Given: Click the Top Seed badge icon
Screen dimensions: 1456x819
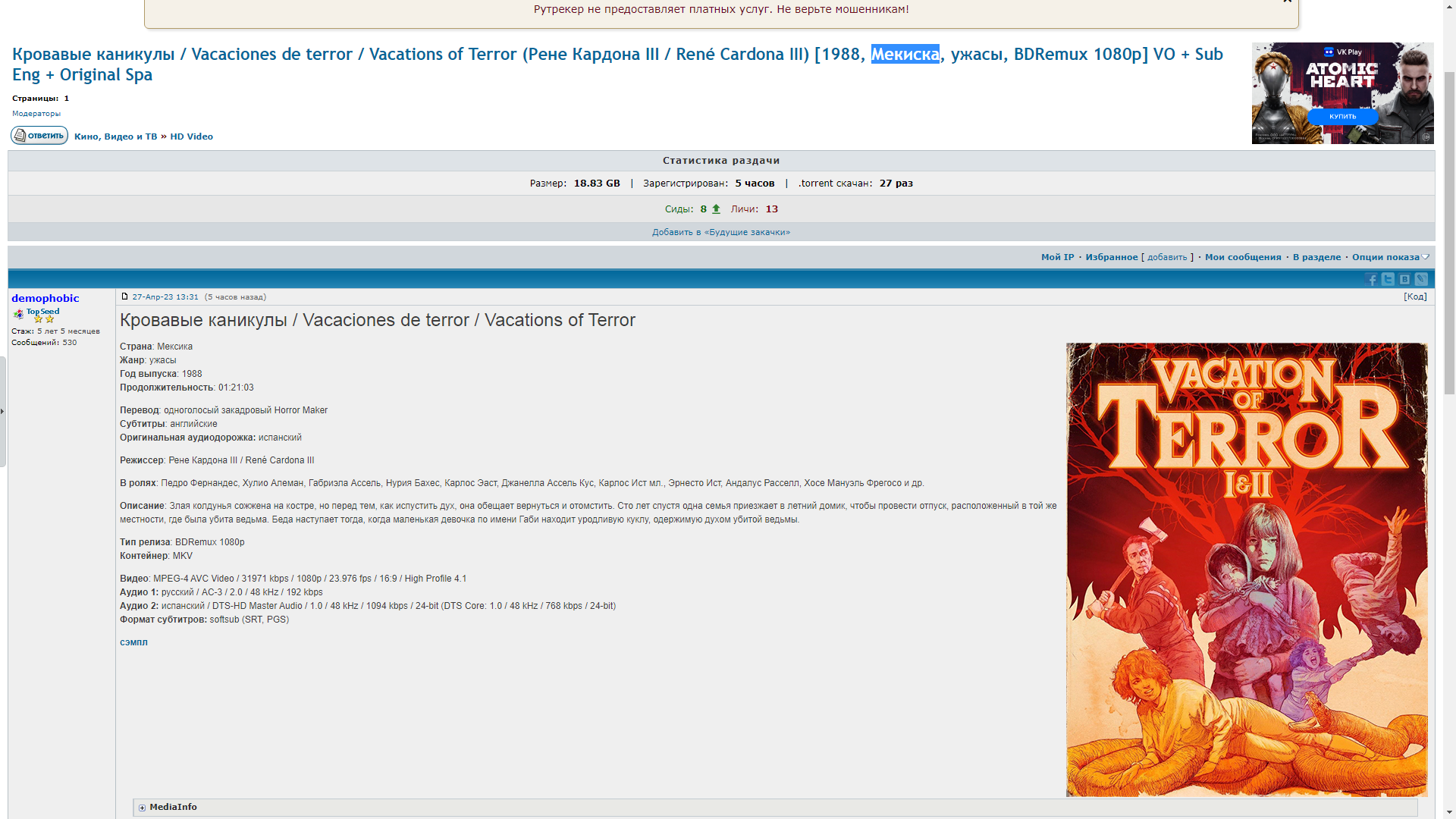Looking at the screenshot, I should point(19,314).
